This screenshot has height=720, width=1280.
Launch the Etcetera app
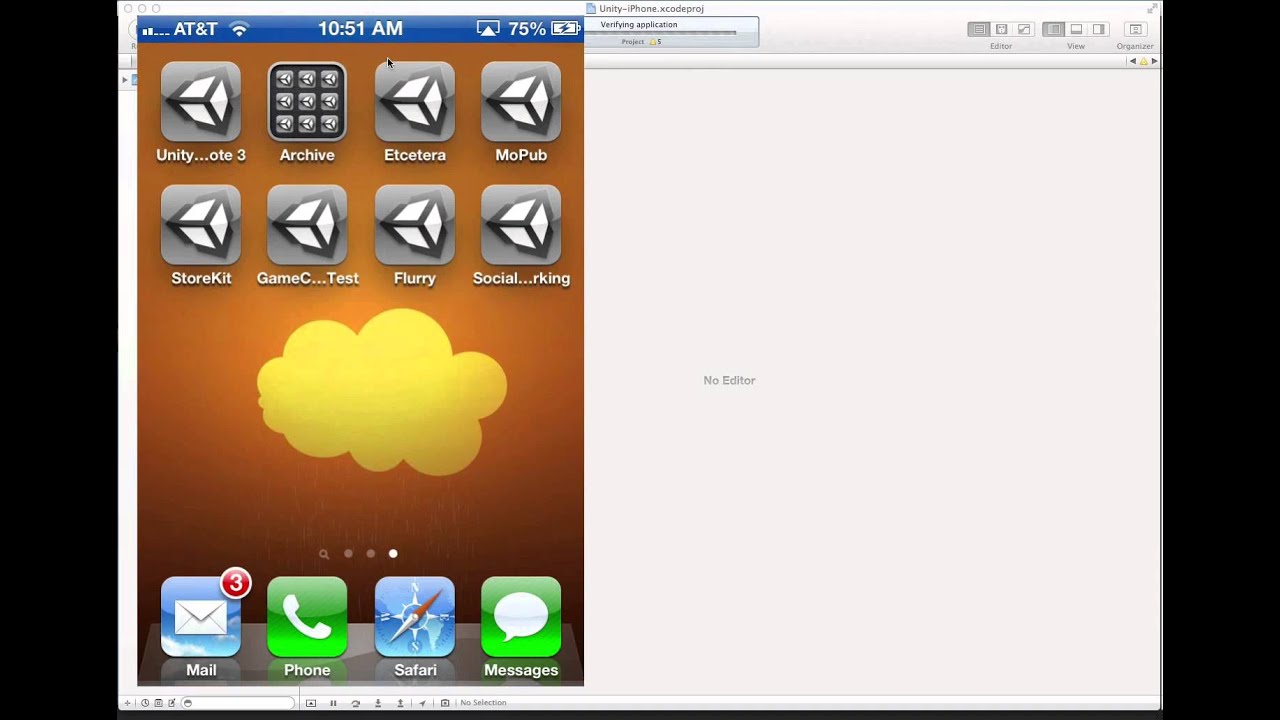click(415, 102)
